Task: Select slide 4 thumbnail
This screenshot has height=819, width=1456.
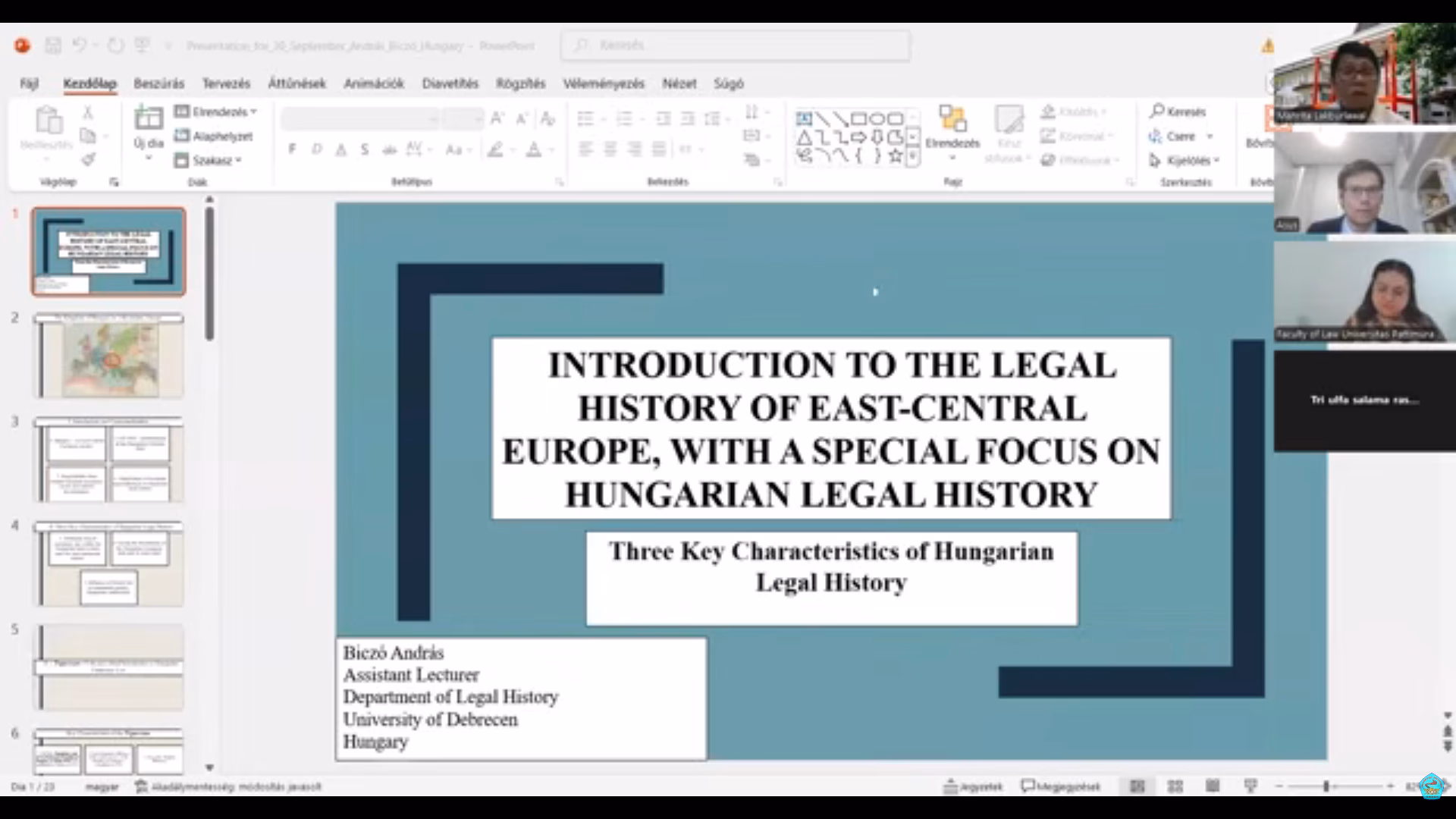Action: point(108,563)
